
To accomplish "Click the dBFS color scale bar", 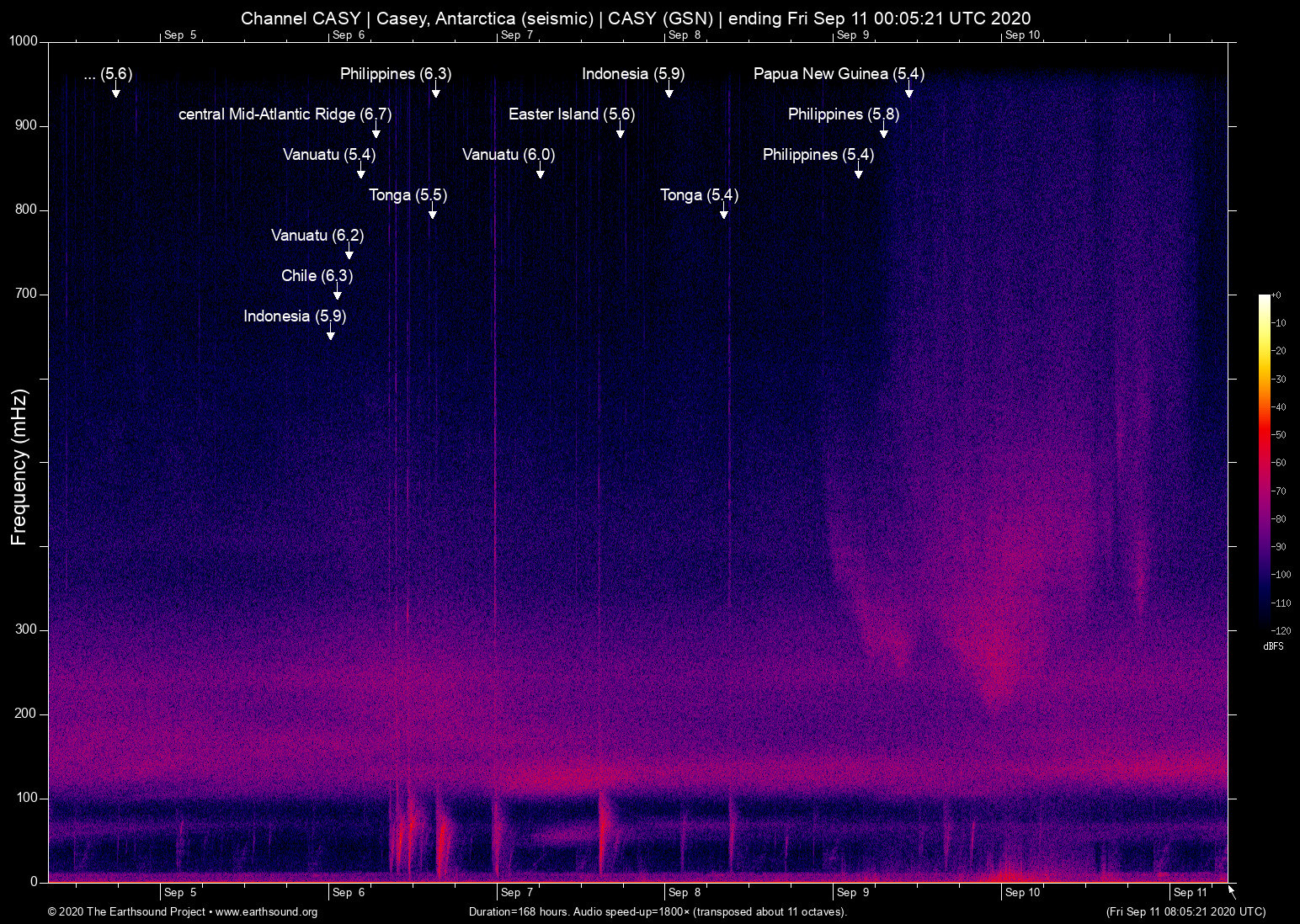I will coord(1266,463).
